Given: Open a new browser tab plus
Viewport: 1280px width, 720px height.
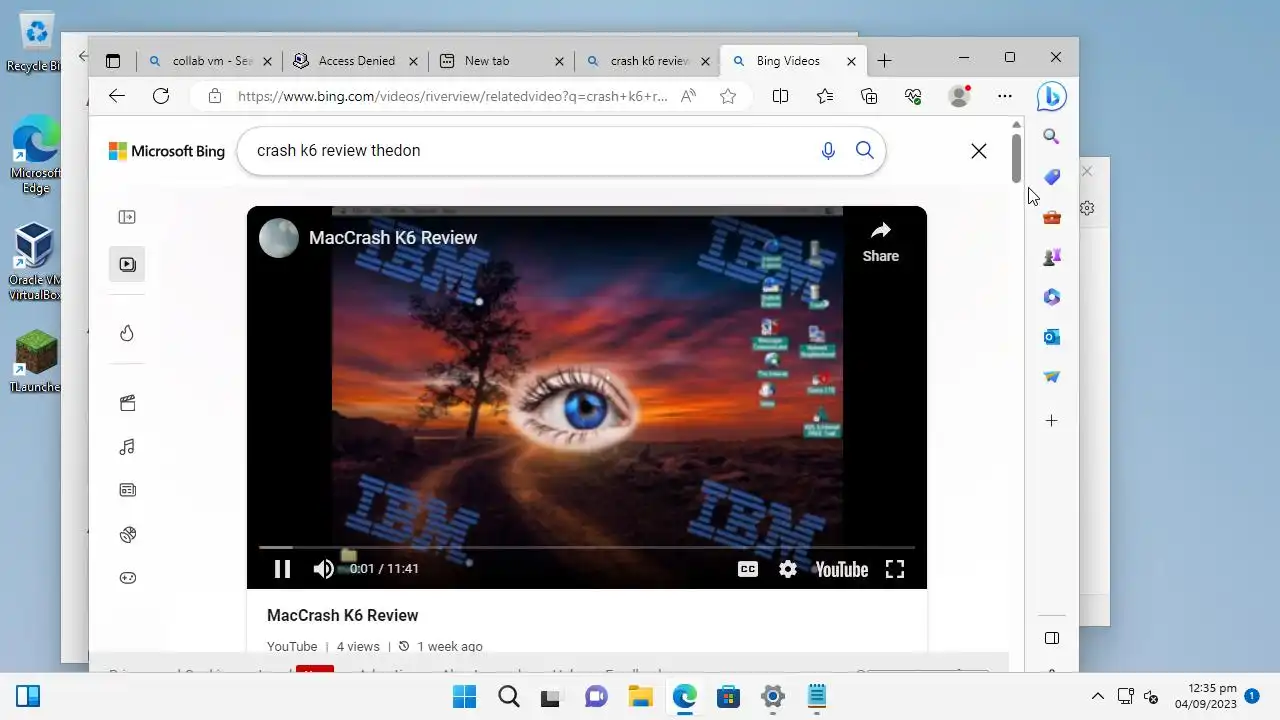Looking at the screenshot, I should pyautogui.click(x=884, y=61).
